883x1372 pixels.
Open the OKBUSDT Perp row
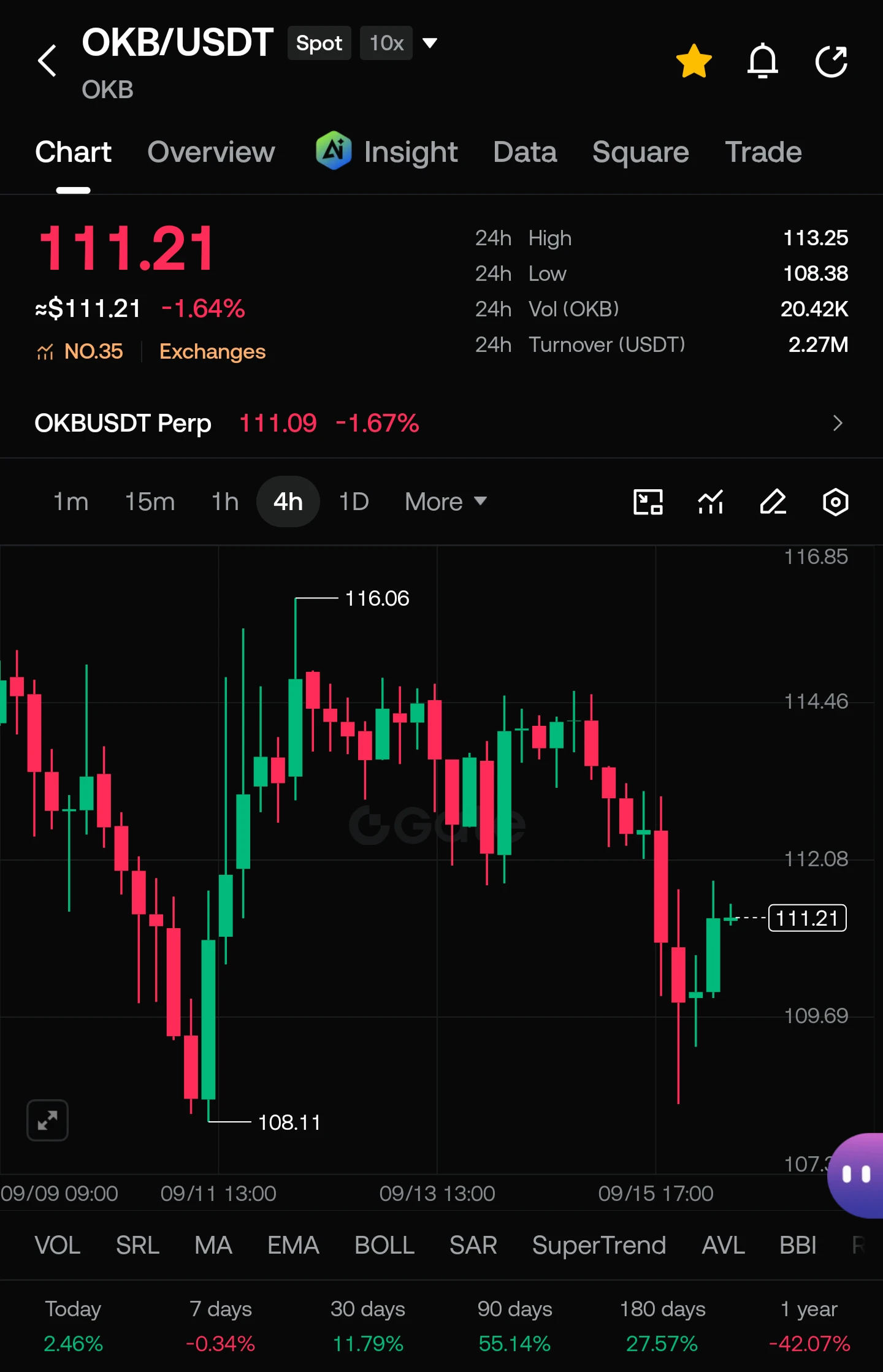442,423
